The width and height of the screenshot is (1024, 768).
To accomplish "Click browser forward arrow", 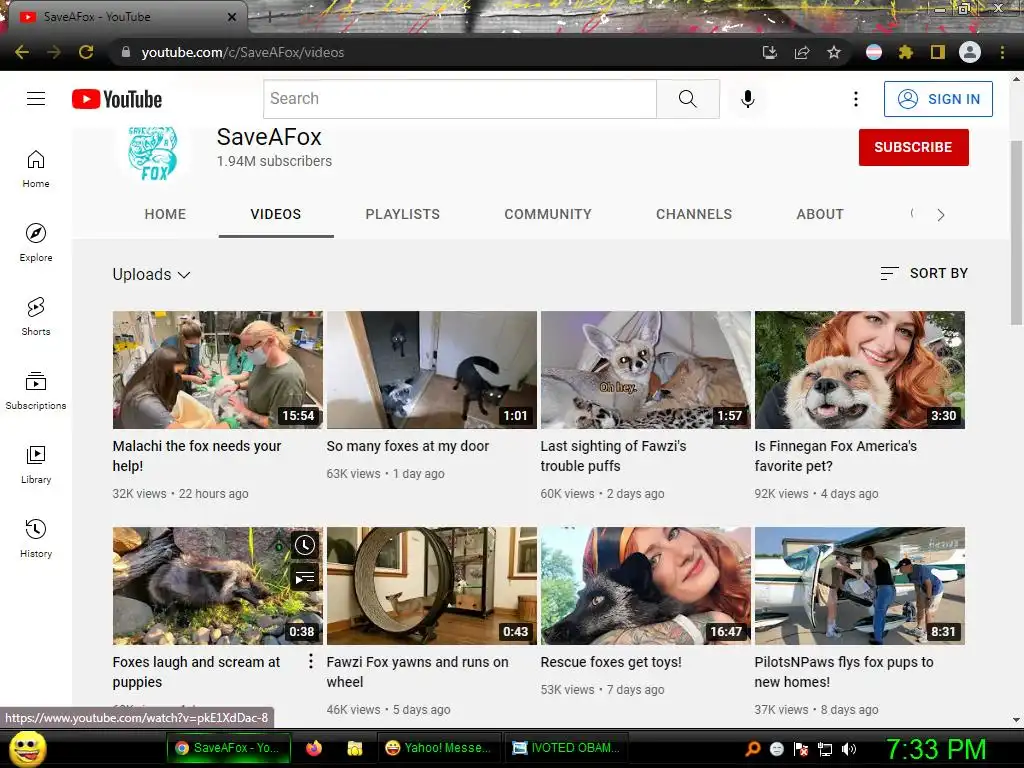I will click(x=54, y=52).
